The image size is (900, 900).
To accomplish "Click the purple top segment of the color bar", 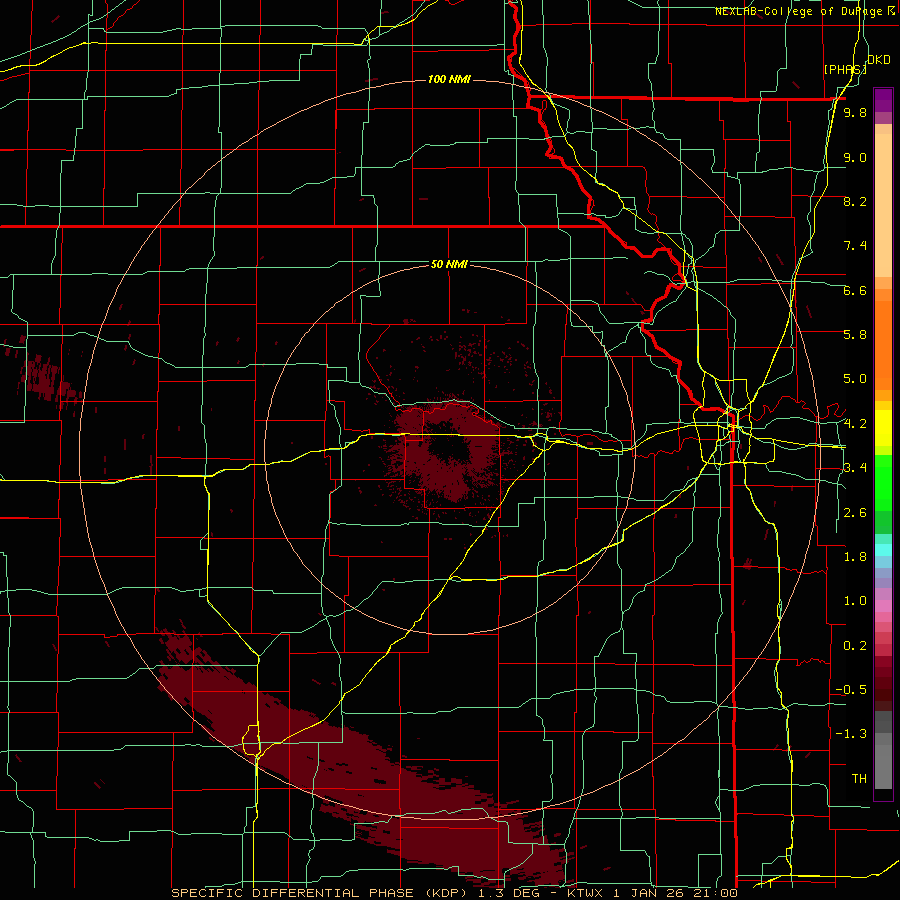I will (883, 100).
